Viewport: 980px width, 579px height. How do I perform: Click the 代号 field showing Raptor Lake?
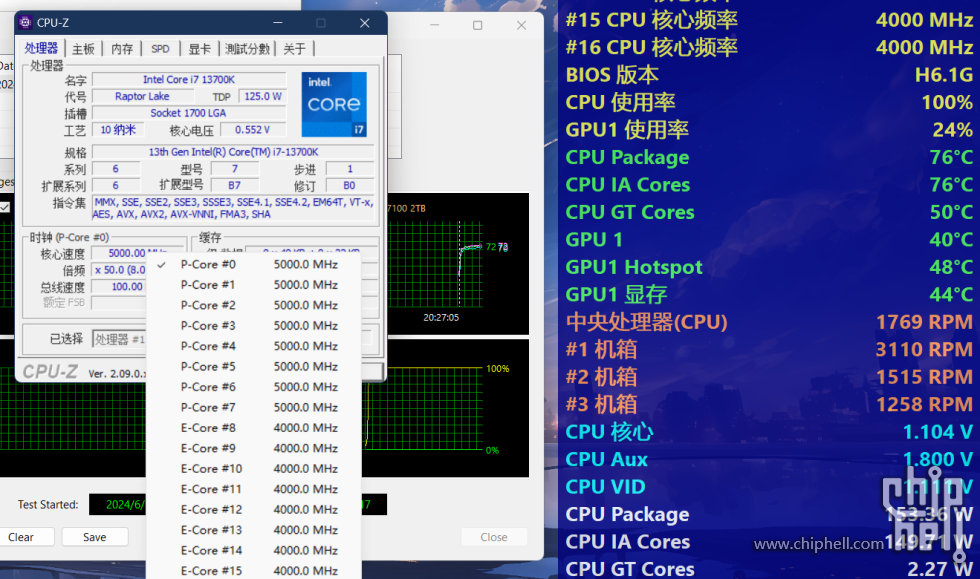click(142, 96)
